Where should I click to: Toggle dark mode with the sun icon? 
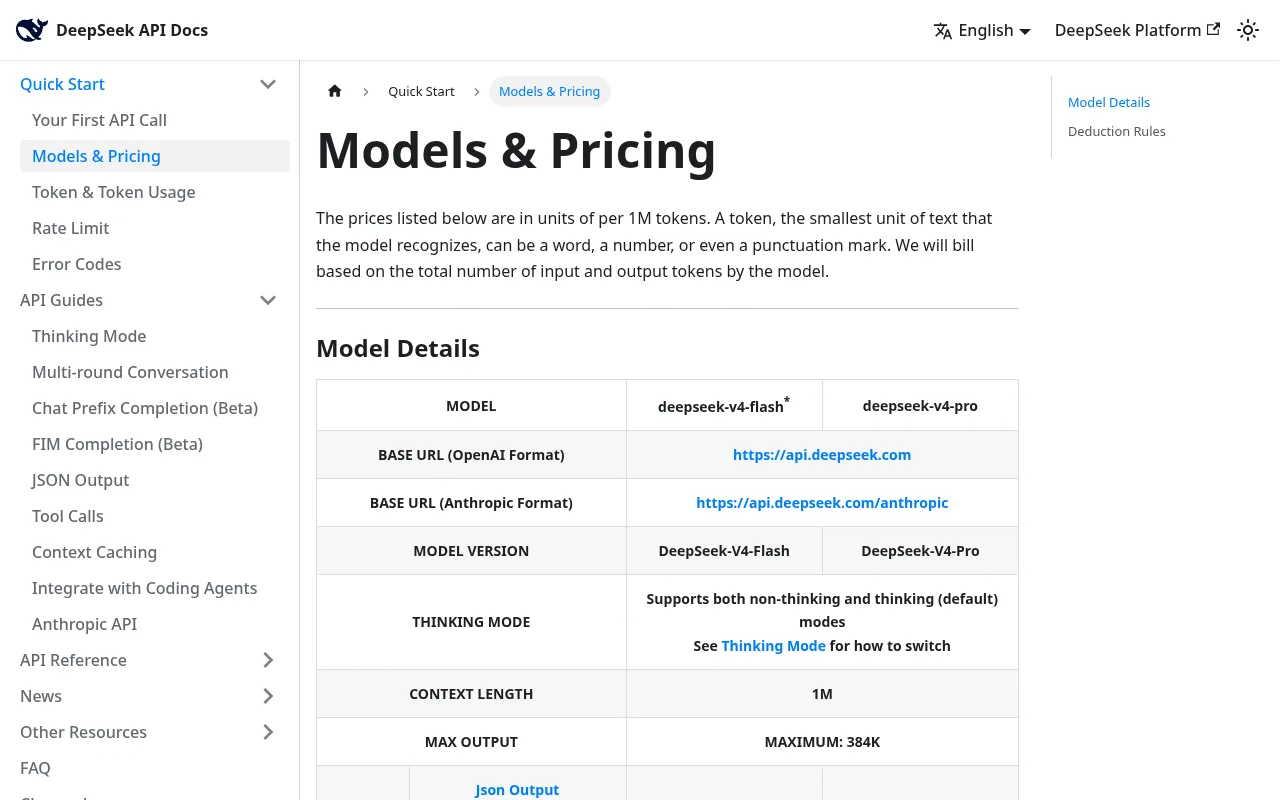tap(1248, 30)
